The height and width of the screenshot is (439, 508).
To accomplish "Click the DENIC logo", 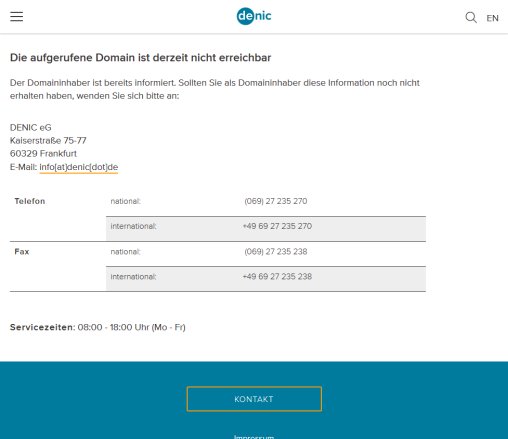I will point(254,16).
